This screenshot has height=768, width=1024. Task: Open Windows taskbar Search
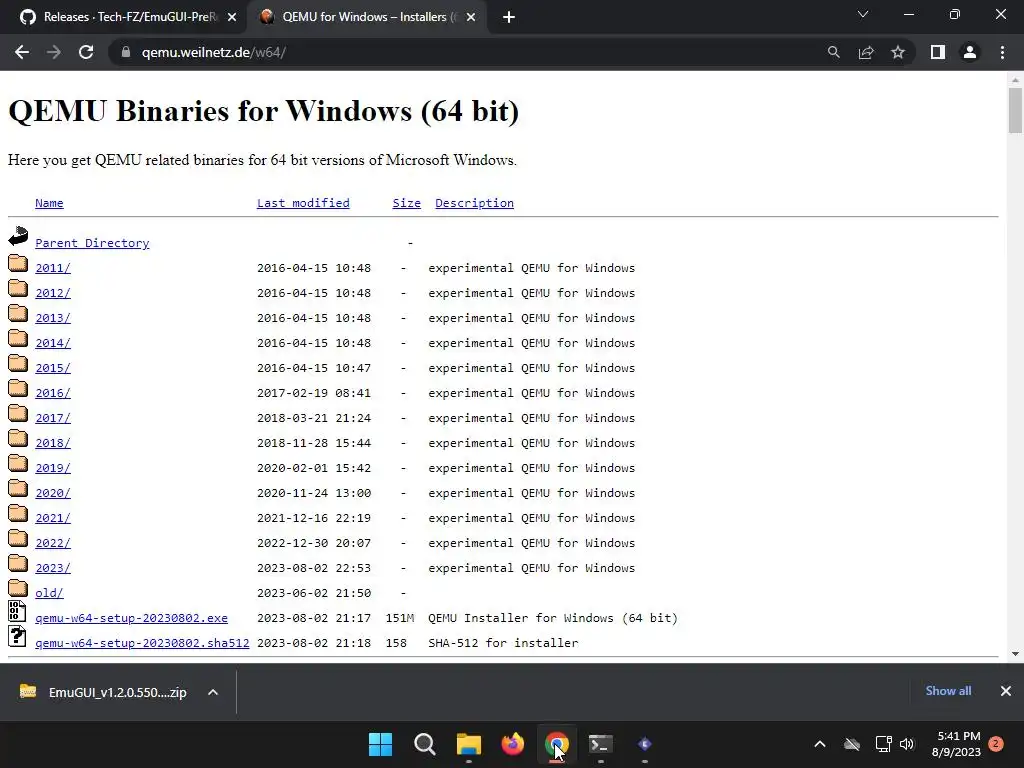pyautogui.click(x=424, y=744)
